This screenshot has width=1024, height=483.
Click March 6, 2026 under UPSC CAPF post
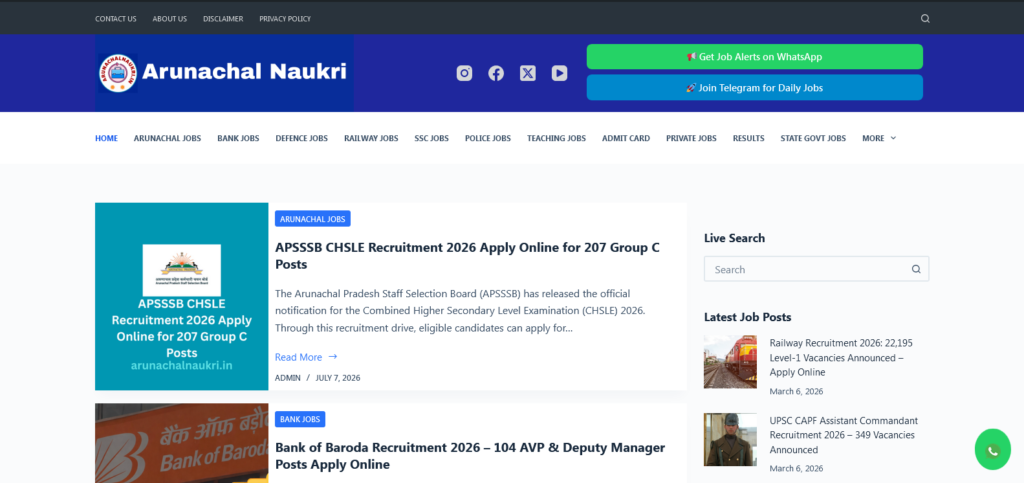pyautogui.click(x=796, y=469)
